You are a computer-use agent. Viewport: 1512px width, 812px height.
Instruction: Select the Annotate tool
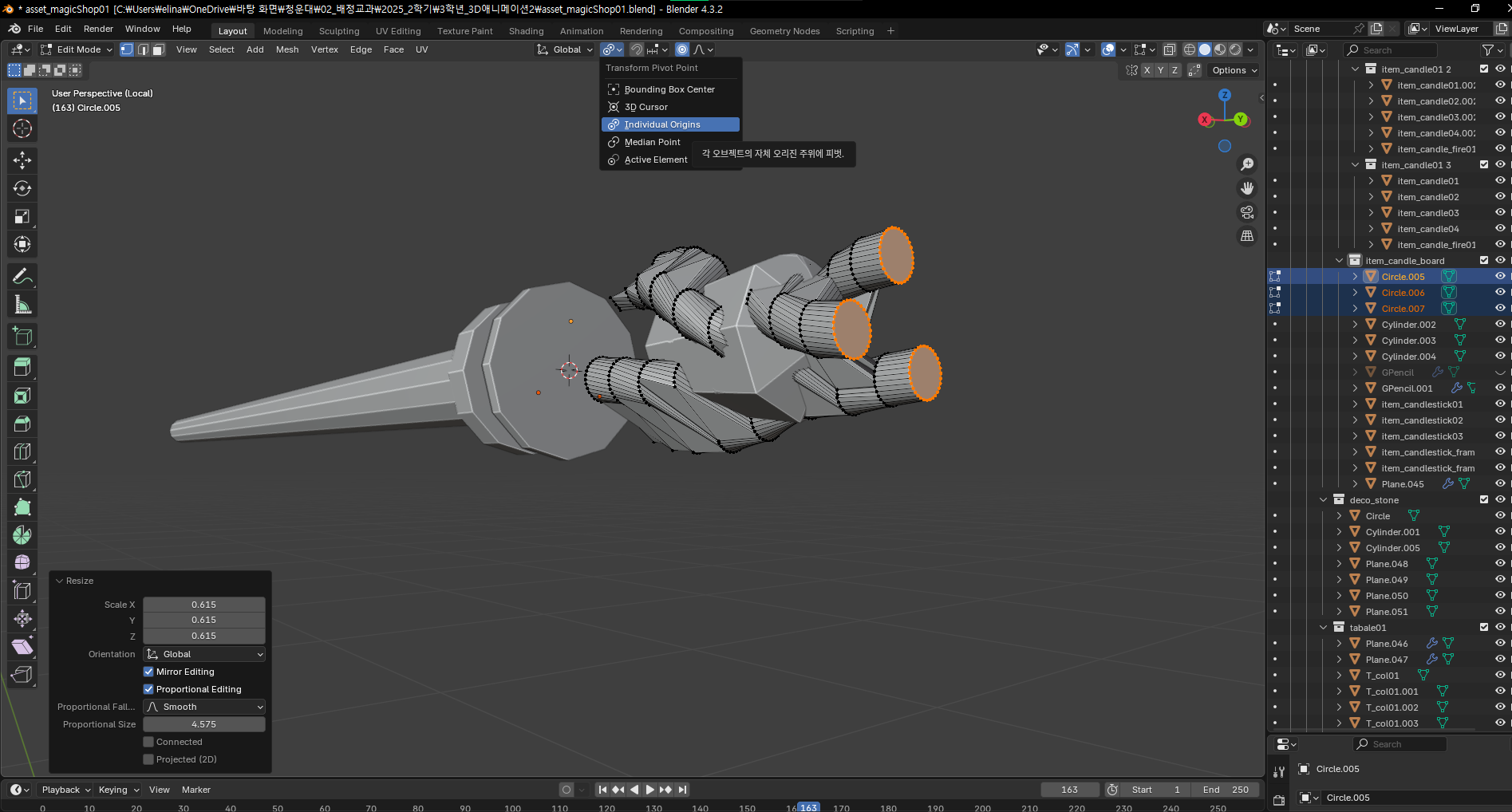[22, 277]
